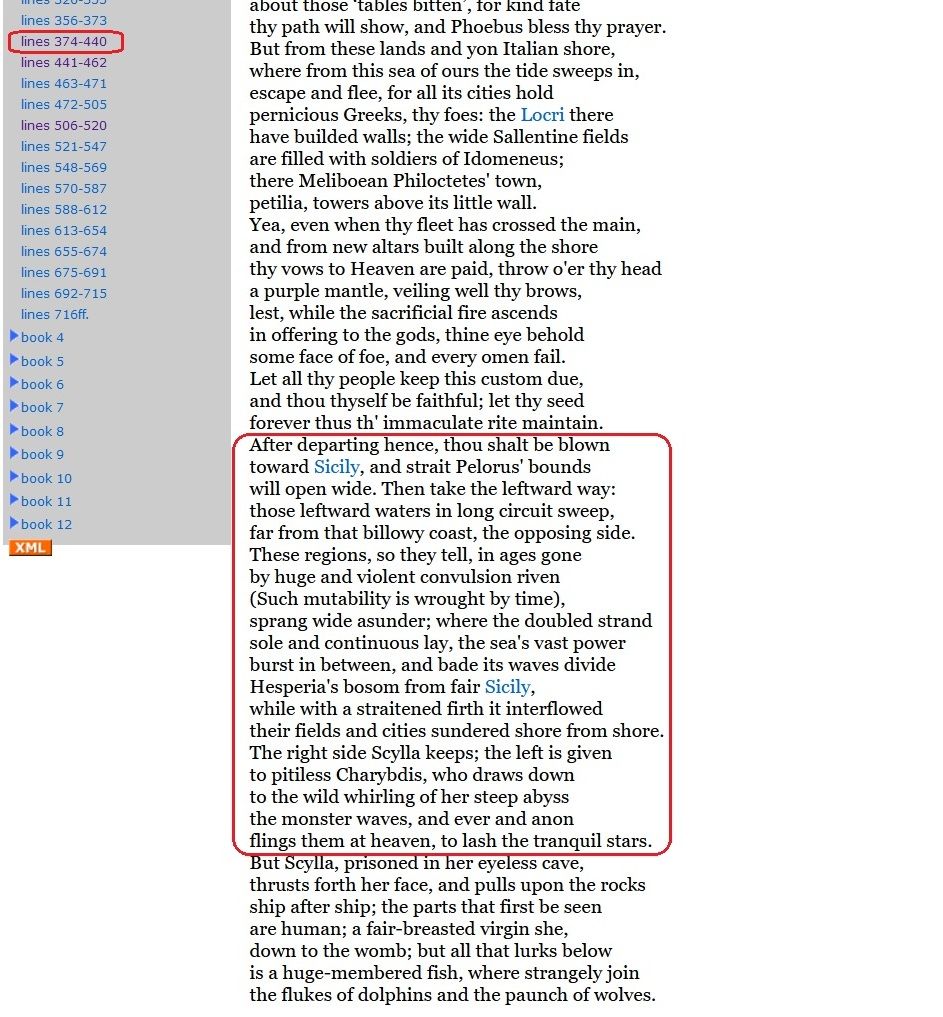
Task: Open book 10 link
Action: click(46, 479)
